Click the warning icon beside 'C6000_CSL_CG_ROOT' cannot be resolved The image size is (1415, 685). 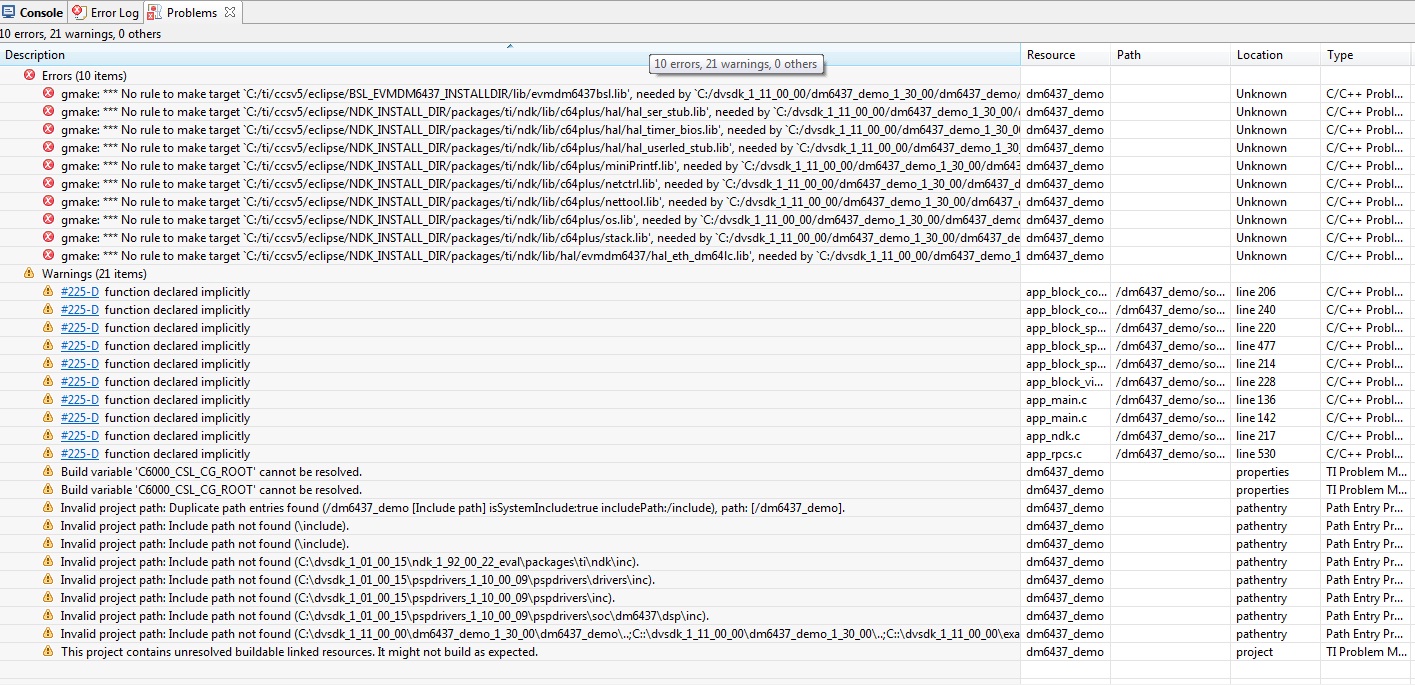47,471
